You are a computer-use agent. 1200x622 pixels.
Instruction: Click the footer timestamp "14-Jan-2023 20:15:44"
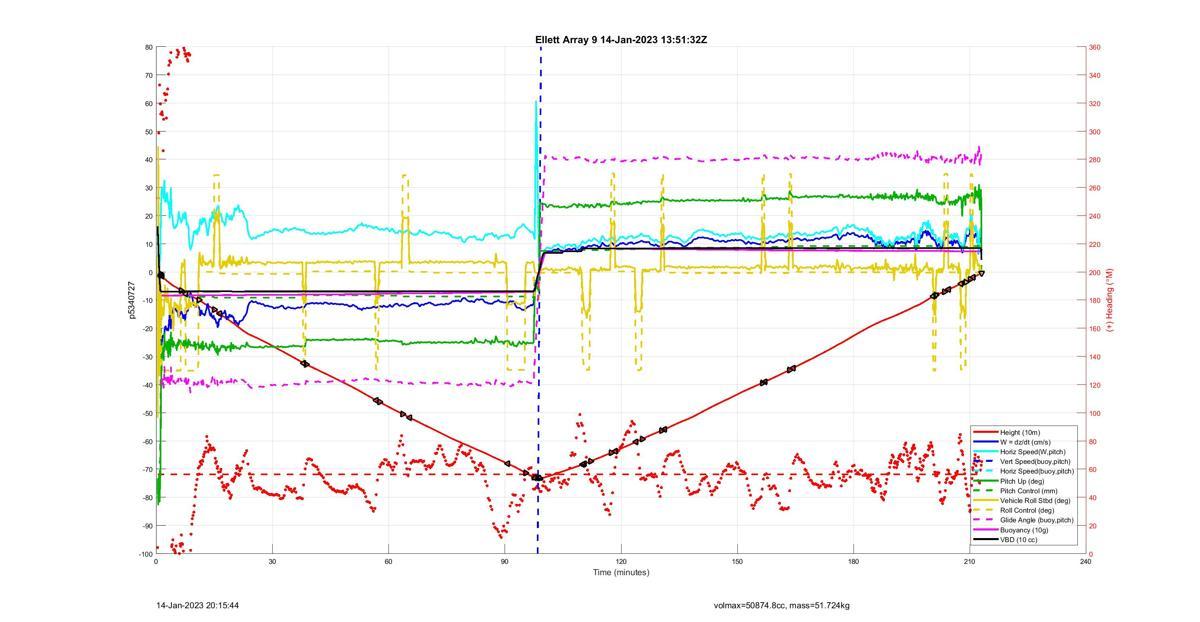click(198, 606)
